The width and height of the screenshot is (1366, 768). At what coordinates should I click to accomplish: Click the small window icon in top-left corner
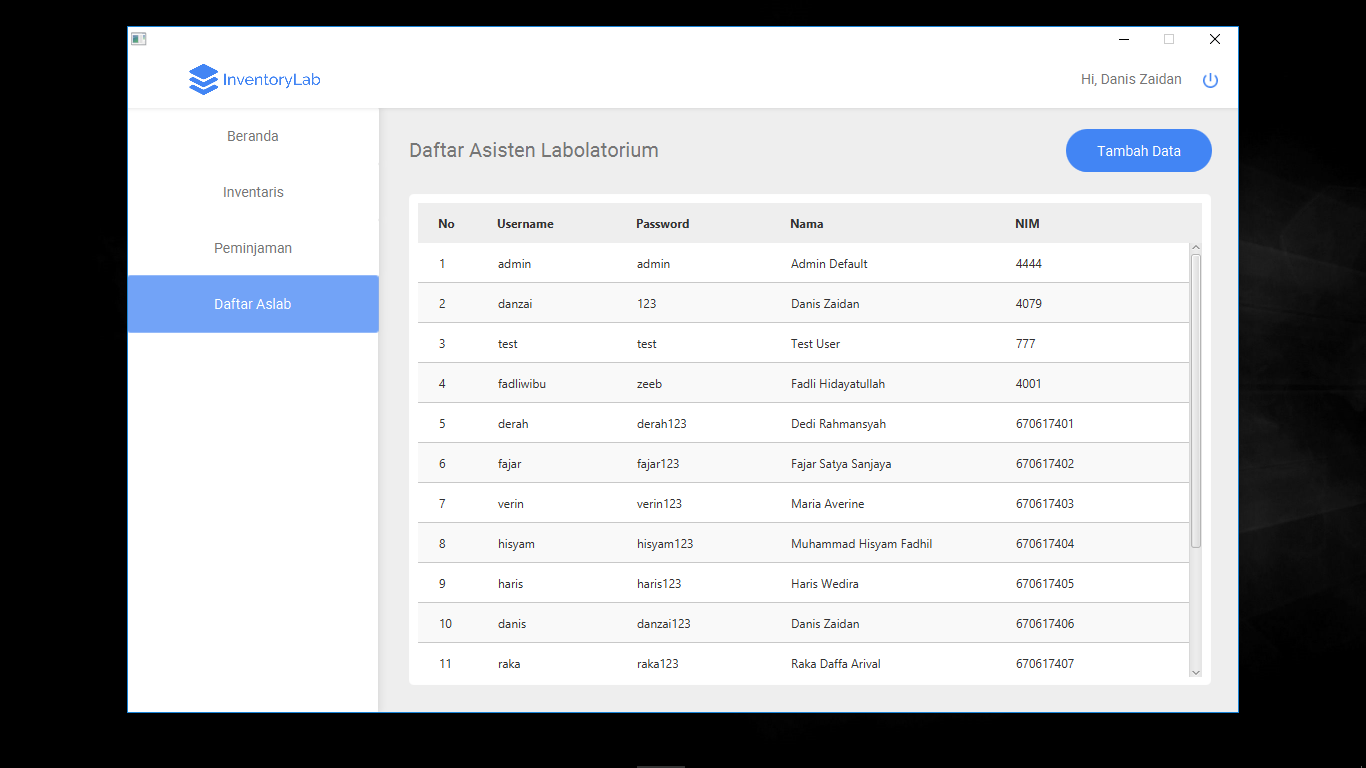point(138,38)
